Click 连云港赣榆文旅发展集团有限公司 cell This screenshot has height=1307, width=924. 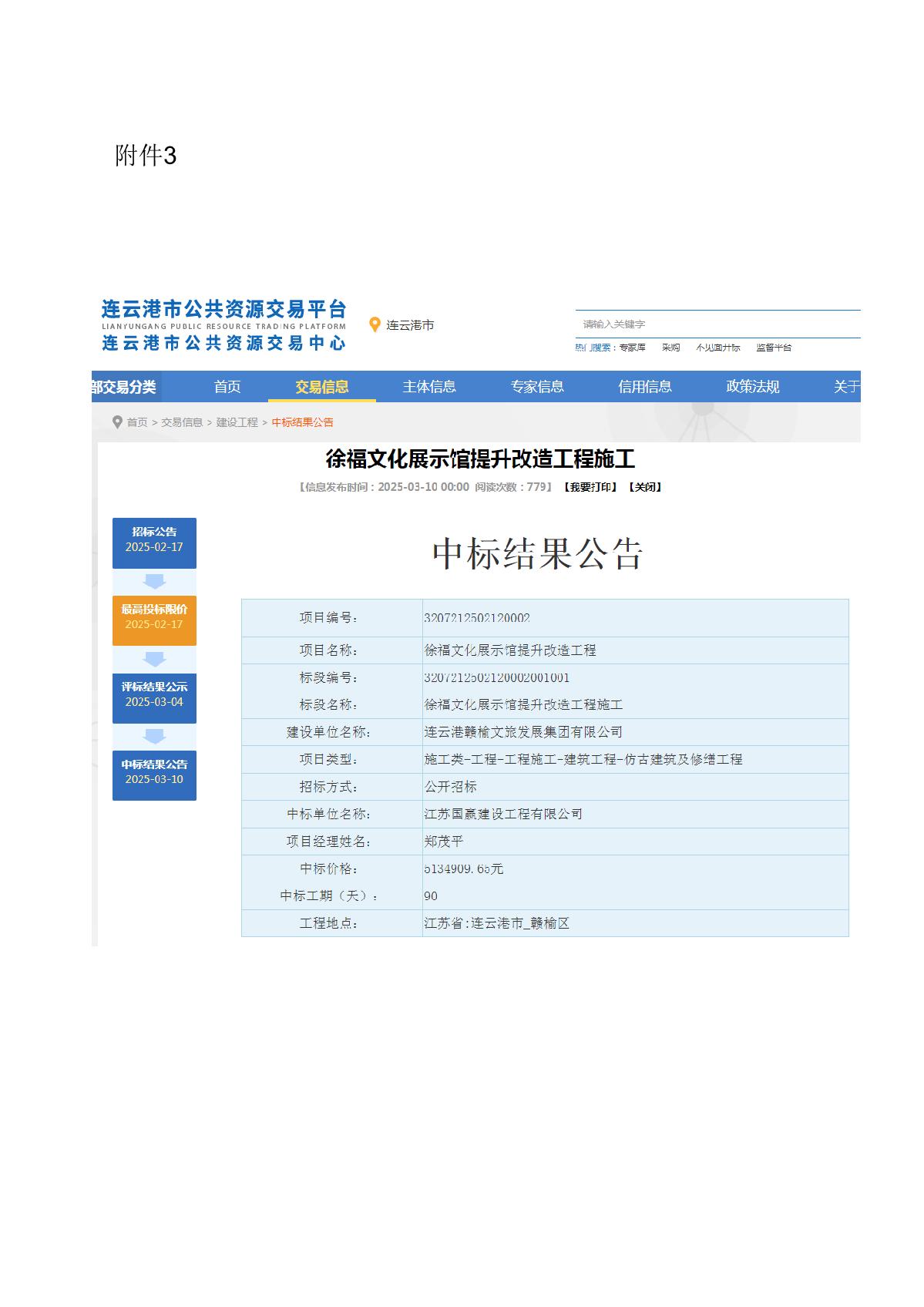pos(523,732)
